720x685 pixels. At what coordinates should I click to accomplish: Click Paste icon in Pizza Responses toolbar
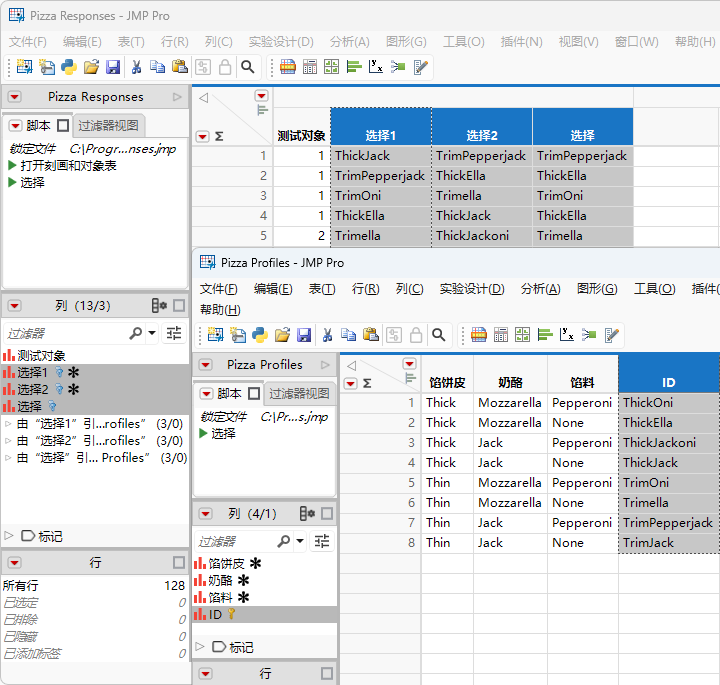click(180, 67)
